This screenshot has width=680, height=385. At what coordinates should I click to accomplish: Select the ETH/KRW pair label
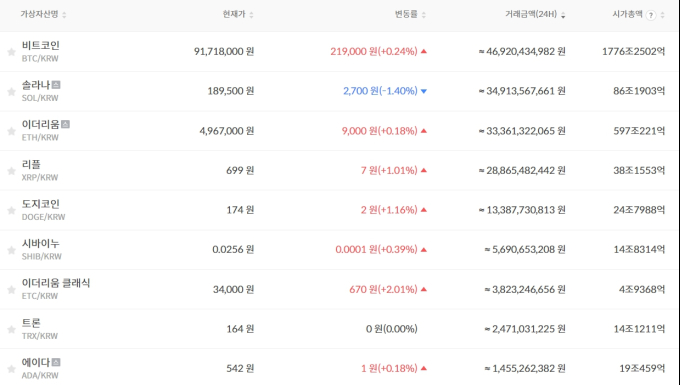pos(40,137)
